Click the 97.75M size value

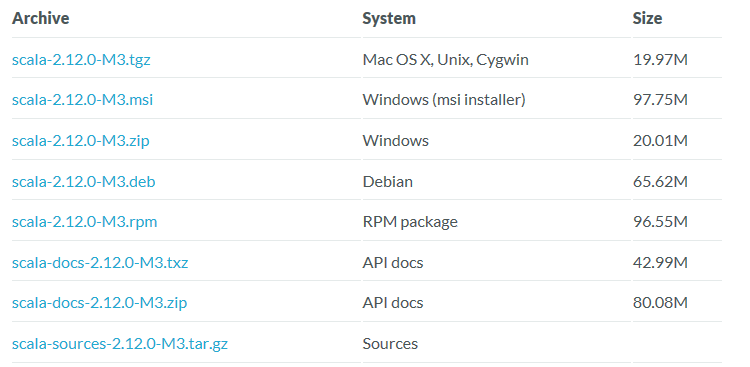(x=660, y=100)
